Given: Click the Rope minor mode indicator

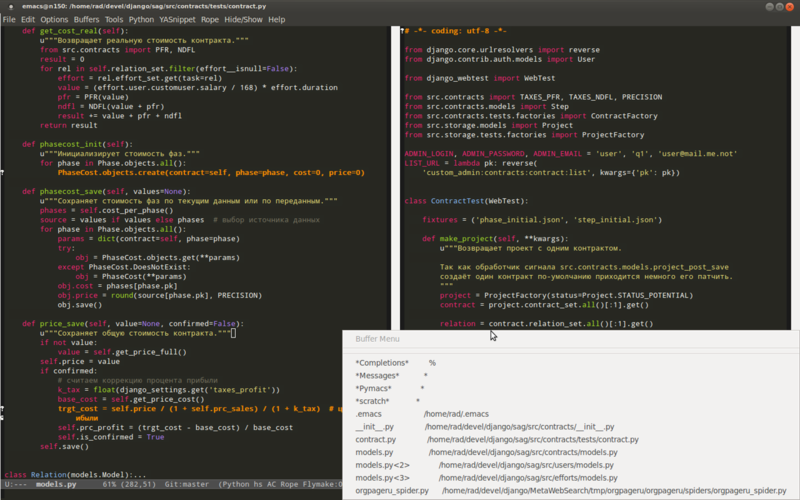Looking at the screenshot, I should click(289, 484).
